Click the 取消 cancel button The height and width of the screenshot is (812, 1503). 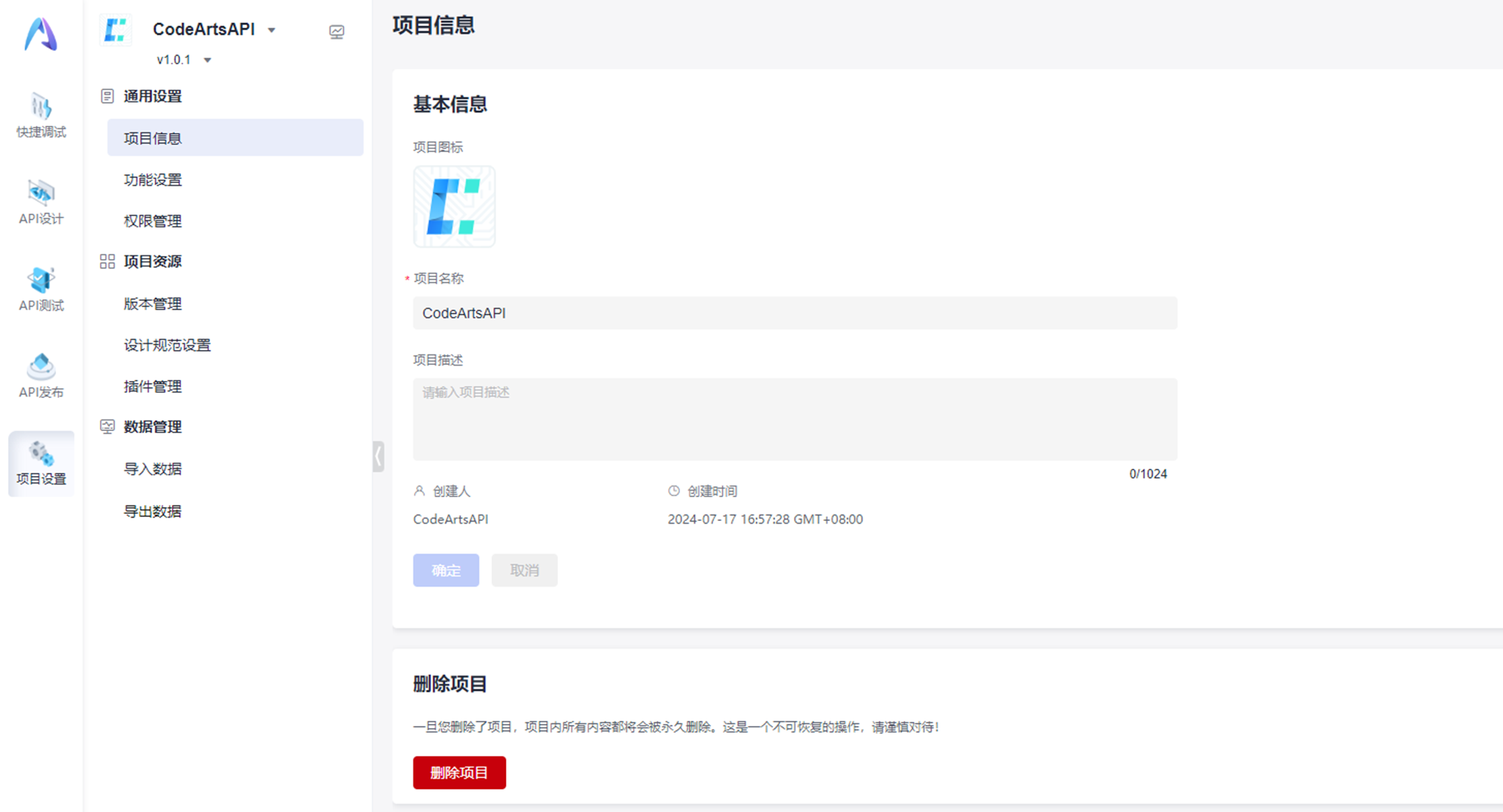[524, 570]
